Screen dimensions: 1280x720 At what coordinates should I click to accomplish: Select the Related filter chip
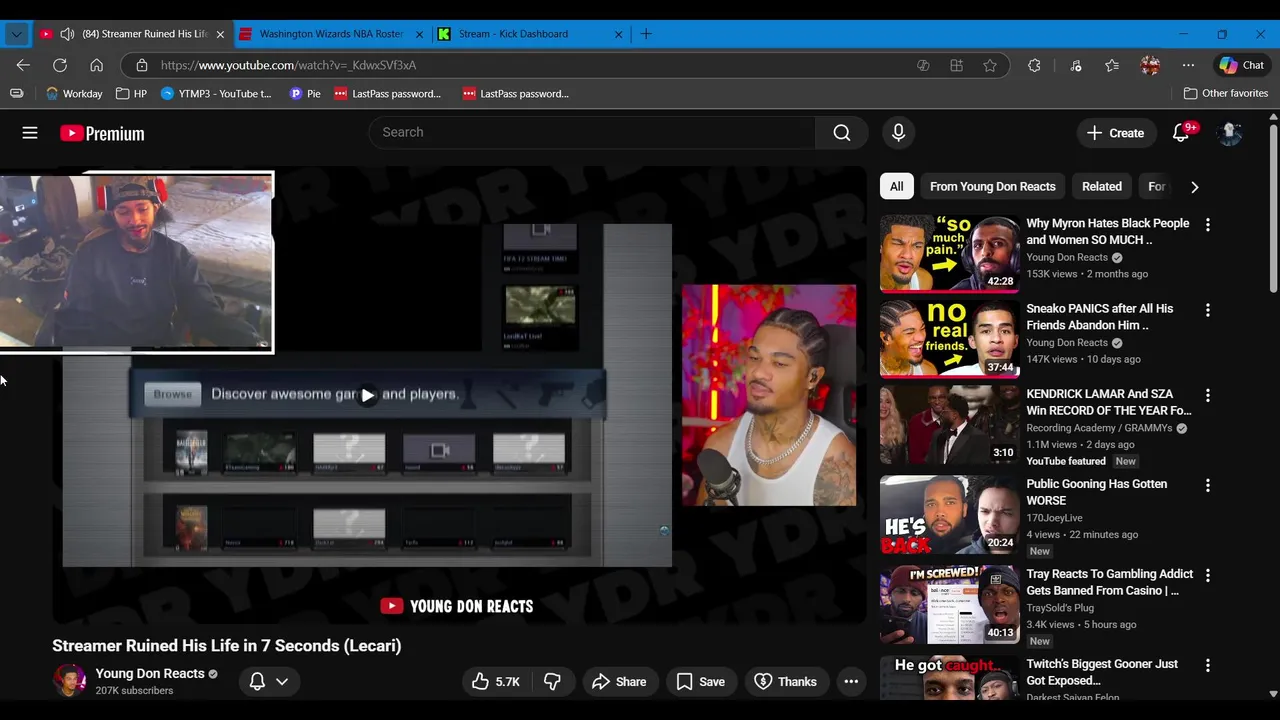coord(1102,186)
